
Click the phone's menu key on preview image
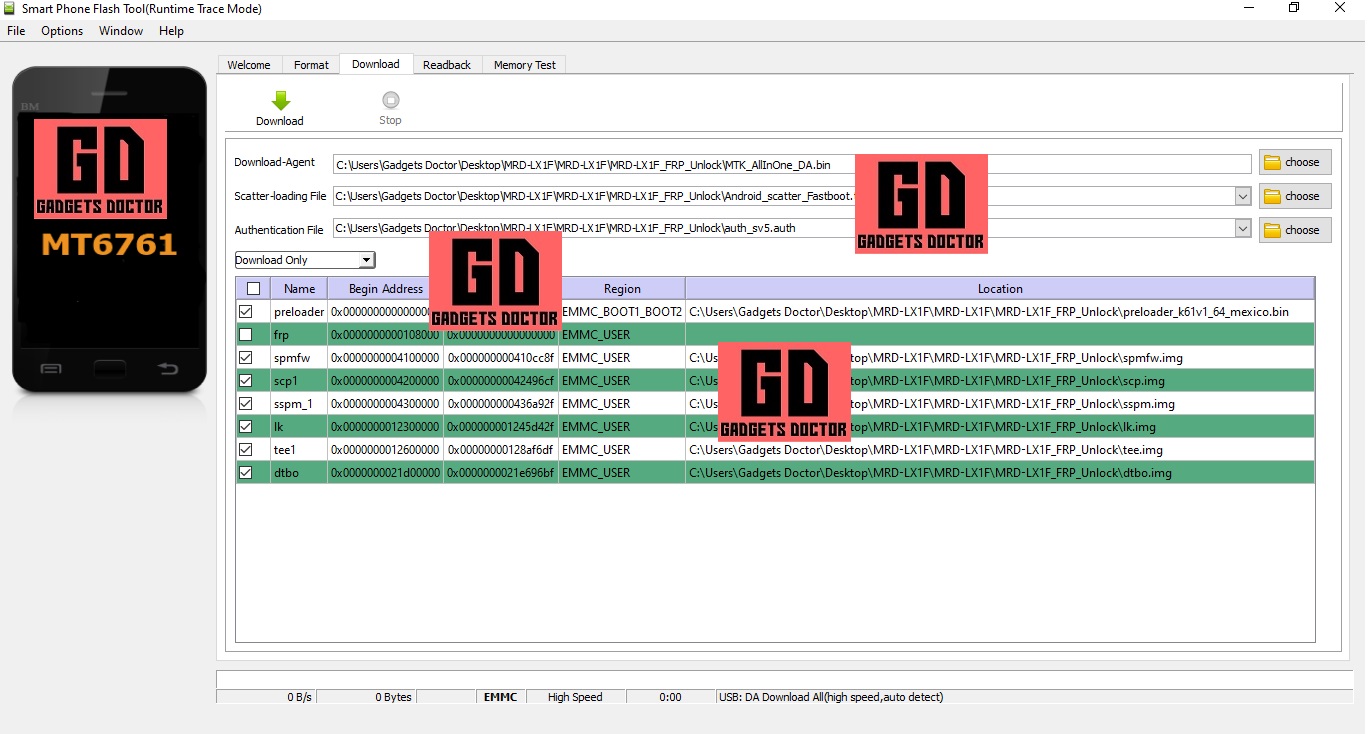click(x=51, y=369)
